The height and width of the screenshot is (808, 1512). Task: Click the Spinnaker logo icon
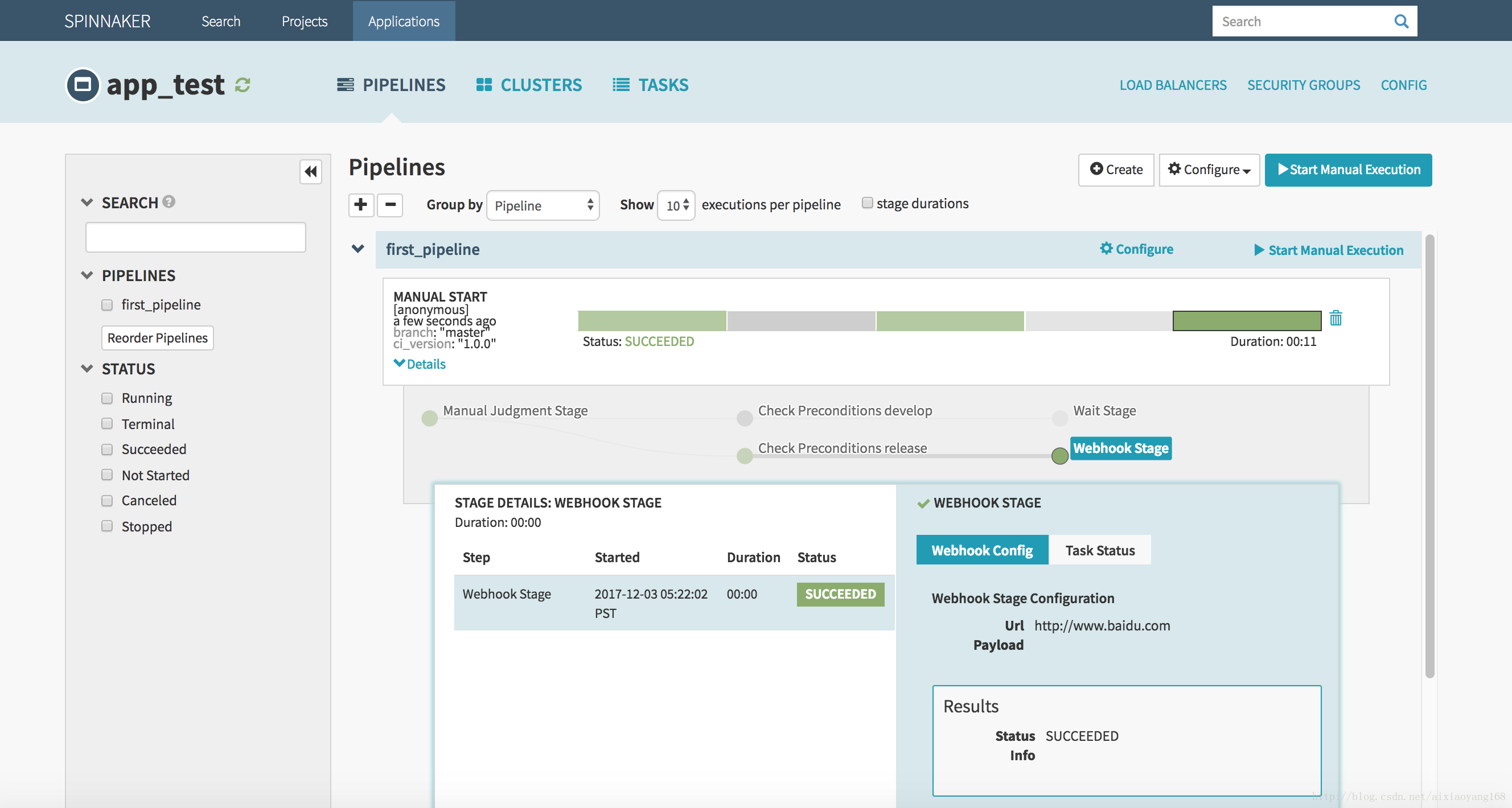(108, 20)
